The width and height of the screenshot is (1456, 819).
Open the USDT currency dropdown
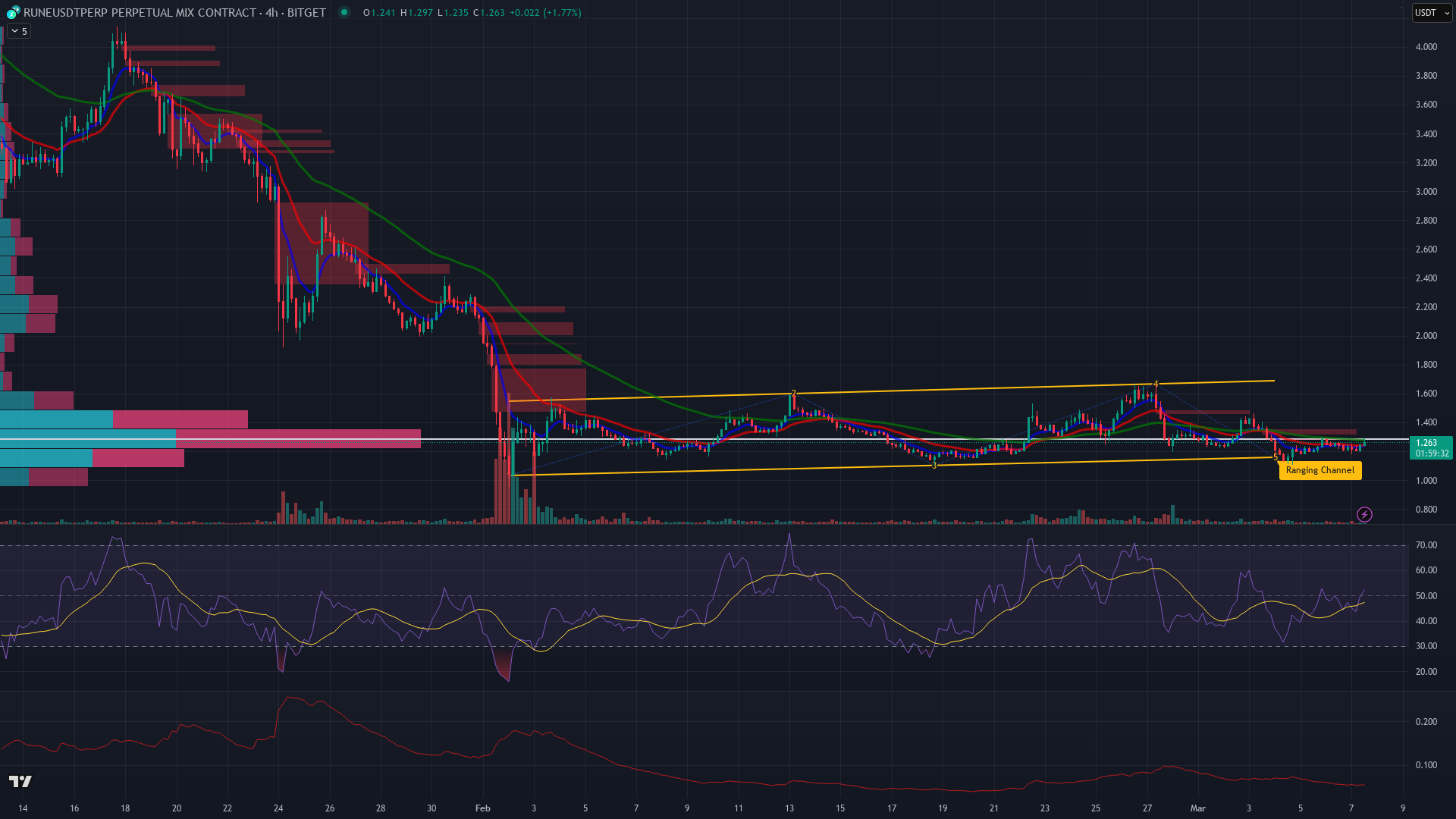click(1431, 12)
